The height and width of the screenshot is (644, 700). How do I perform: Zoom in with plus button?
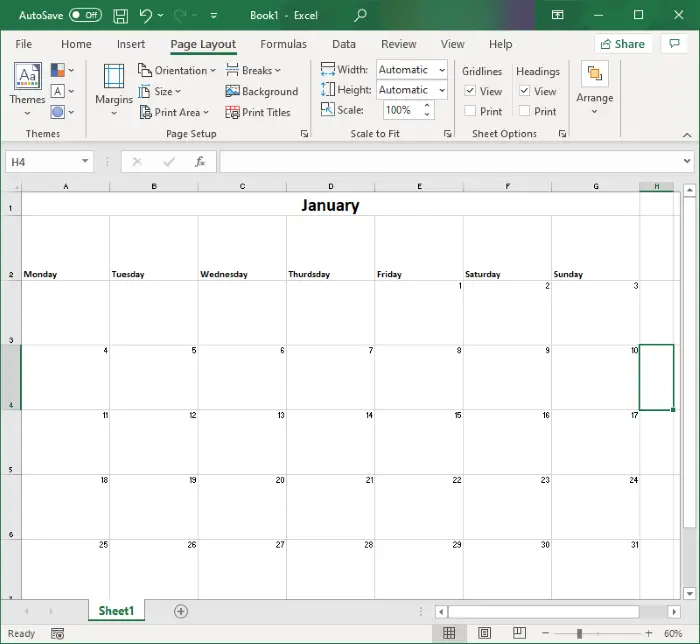pyautogui.click(x=649, y=633)
